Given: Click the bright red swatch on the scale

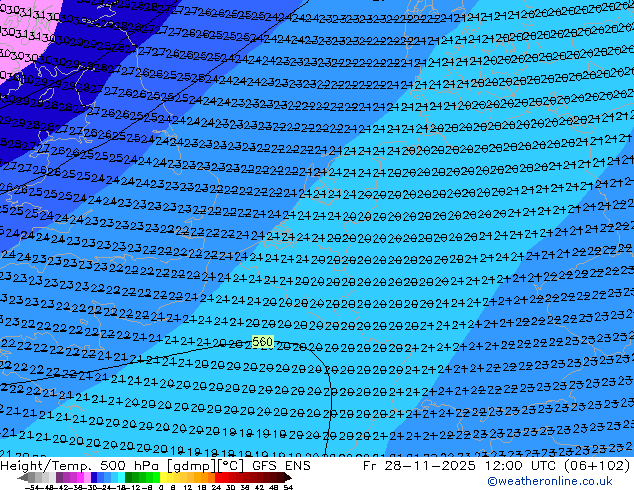Looking at the screenshot, I should point(218,477).
